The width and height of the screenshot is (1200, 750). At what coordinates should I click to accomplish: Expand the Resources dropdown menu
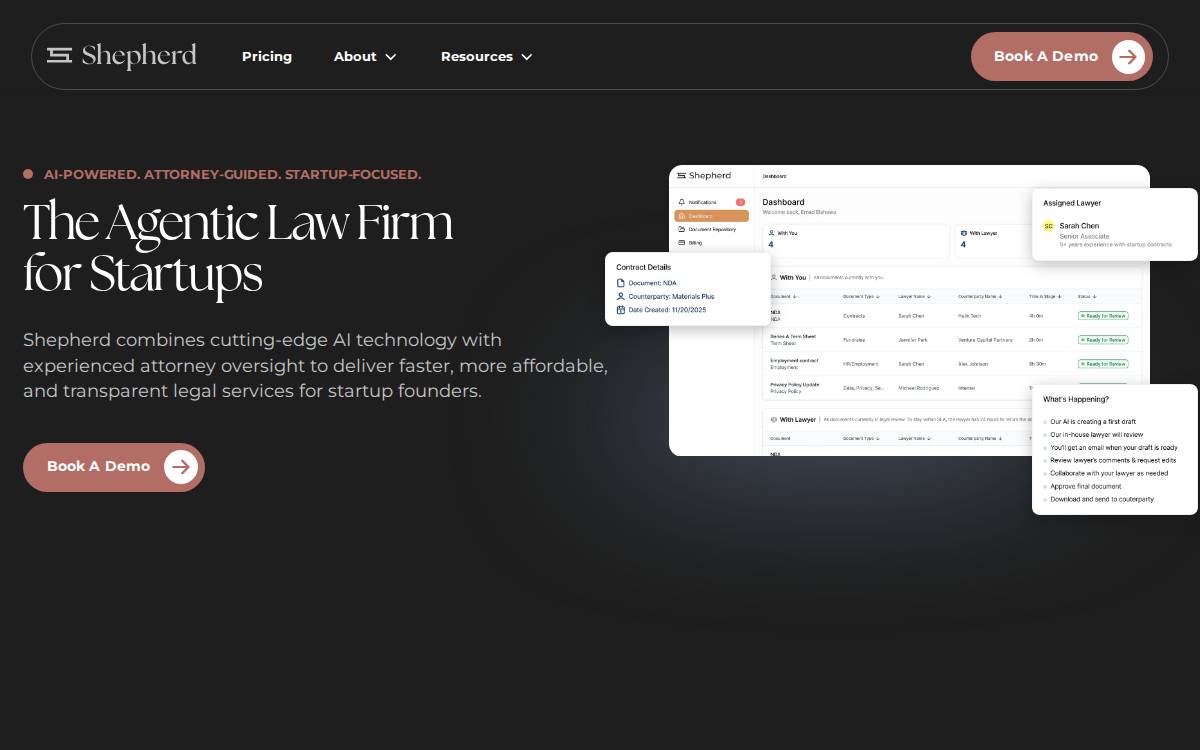pyautogui.click(x=487, y=57)
